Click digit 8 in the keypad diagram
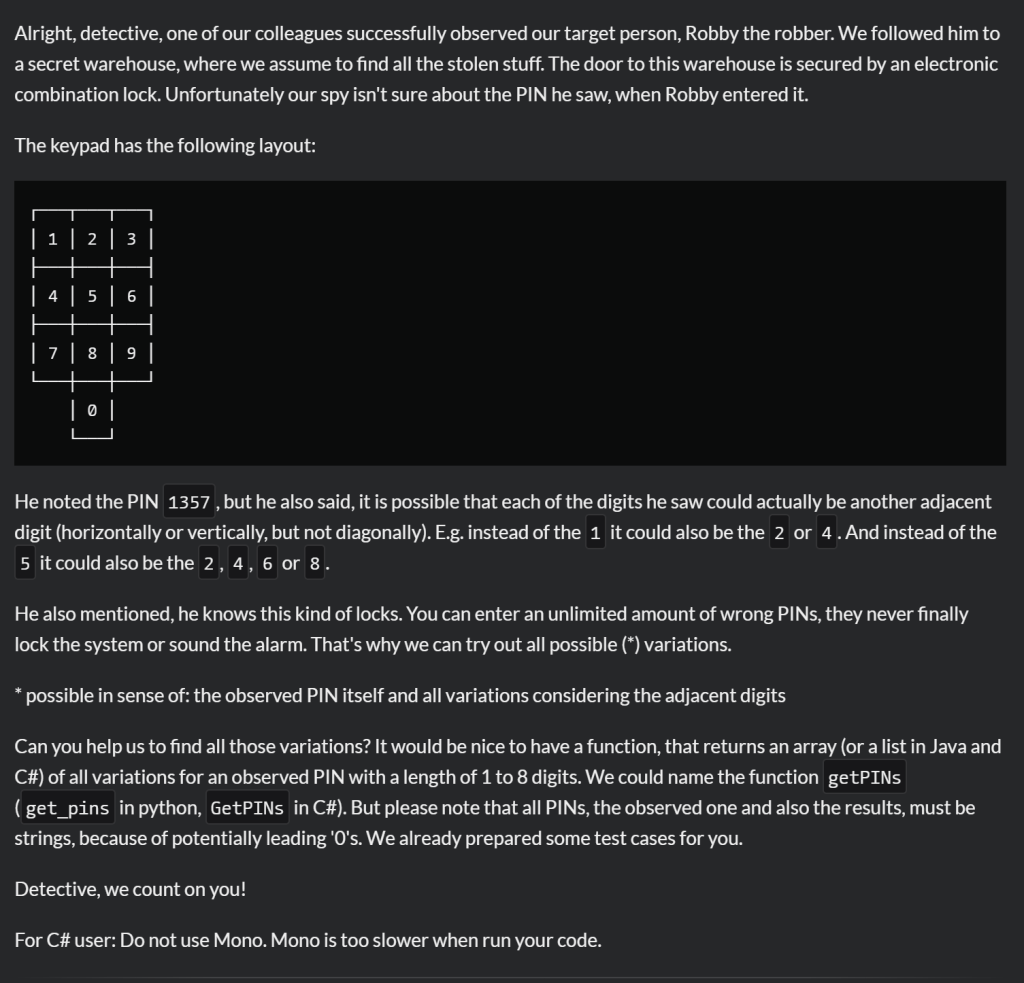 pyautogui.click(x=92, y=353)
